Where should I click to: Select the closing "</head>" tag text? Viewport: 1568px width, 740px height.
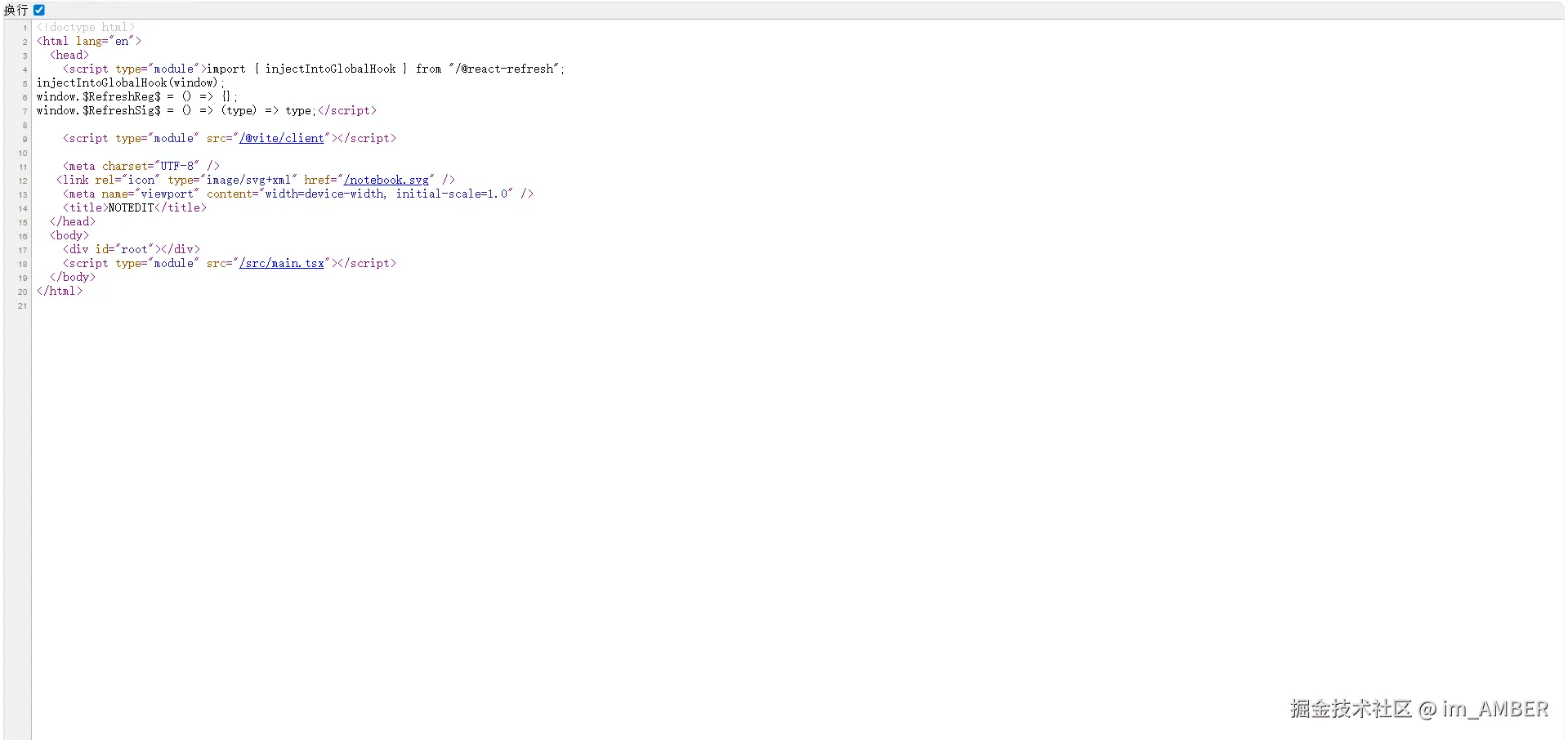coord(73,221)
